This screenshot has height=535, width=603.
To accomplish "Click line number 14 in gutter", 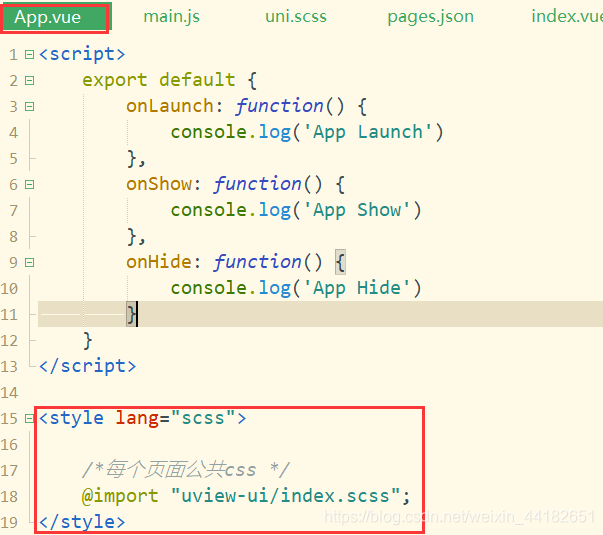I will coord(9,393).
